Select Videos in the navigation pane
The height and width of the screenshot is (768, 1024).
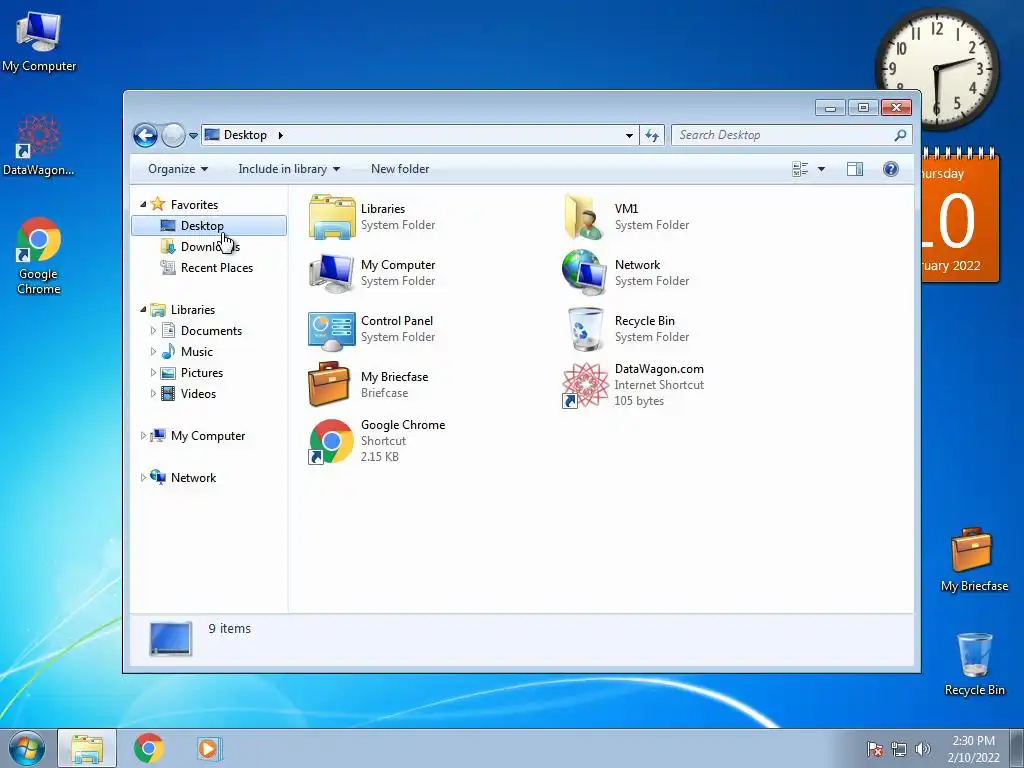[x=189, y=394]
